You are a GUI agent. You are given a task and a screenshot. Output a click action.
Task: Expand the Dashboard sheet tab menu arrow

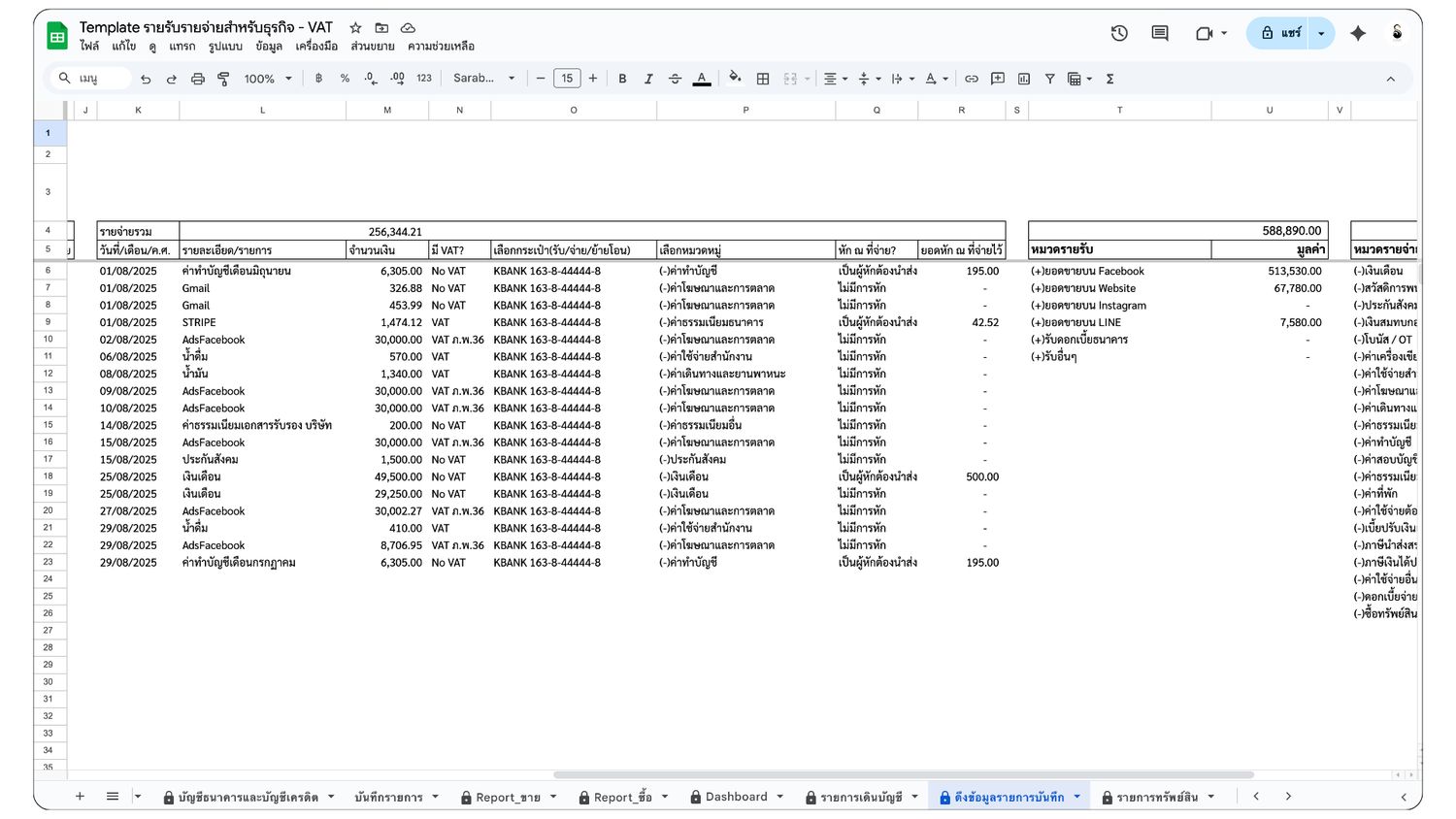coord(780,797)
